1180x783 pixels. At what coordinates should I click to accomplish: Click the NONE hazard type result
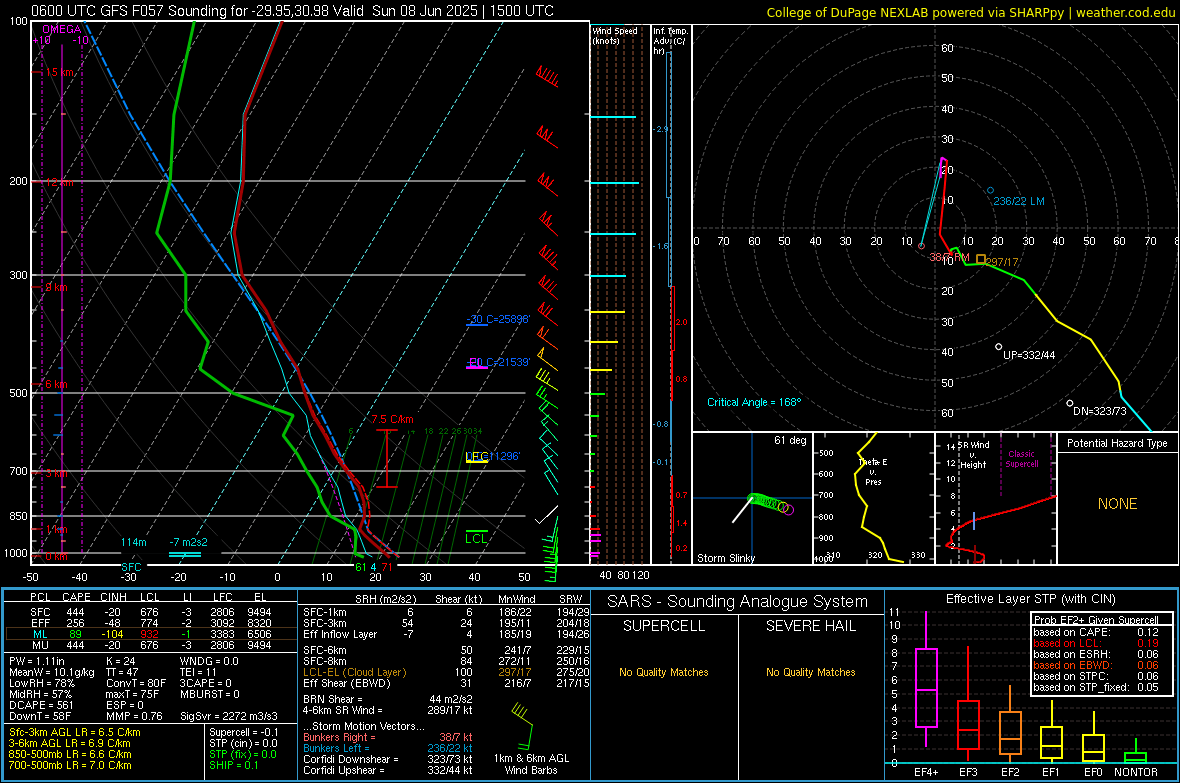click(x=1117, y=504)
